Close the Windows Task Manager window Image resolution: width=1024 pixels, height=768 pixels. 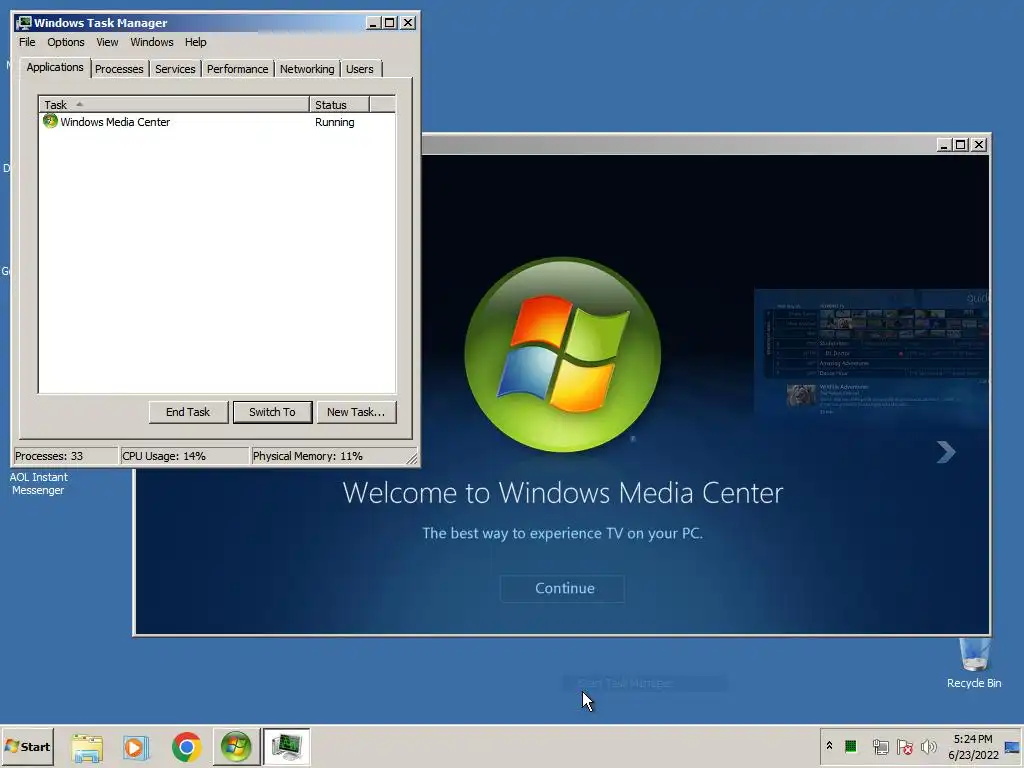point(408,23)
